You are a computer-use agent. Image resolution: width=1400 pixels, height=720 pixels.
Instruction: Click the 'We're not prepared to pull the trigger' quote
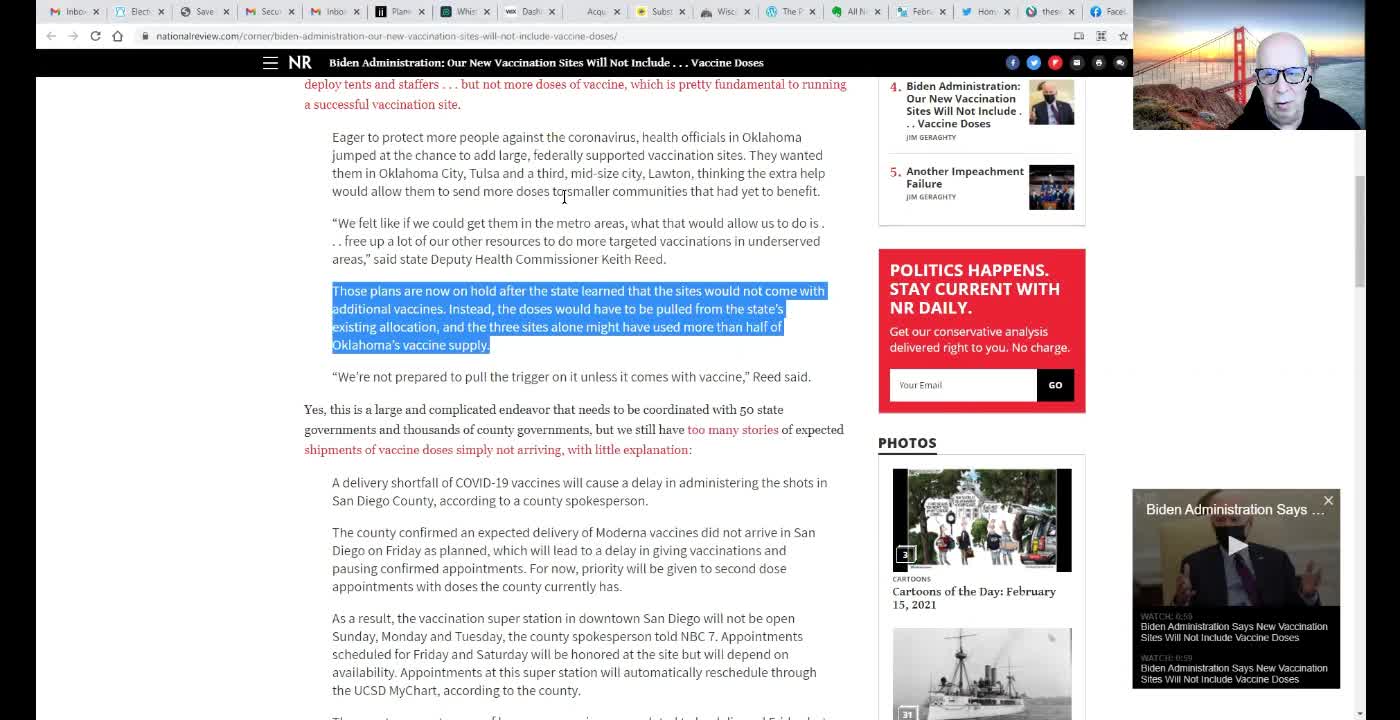click(x=571, y=377)
